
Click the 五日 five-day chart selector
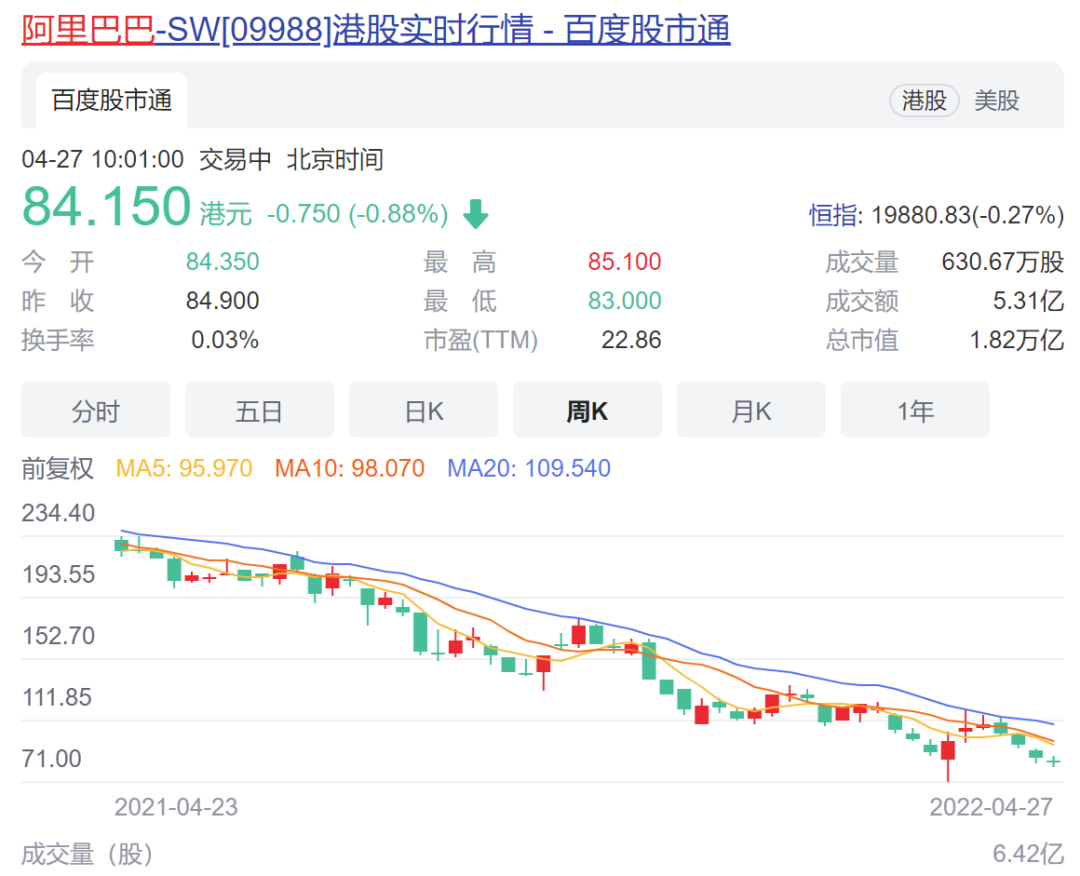(x=259, y=409)
